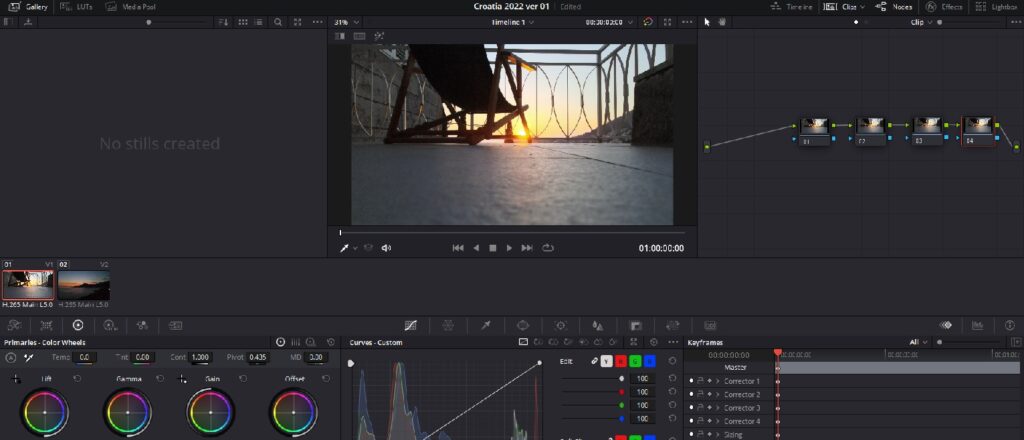Screen dimensions: 1024x440
Task: Select the pan hand tool in node editor
Action: pos(719,21)
